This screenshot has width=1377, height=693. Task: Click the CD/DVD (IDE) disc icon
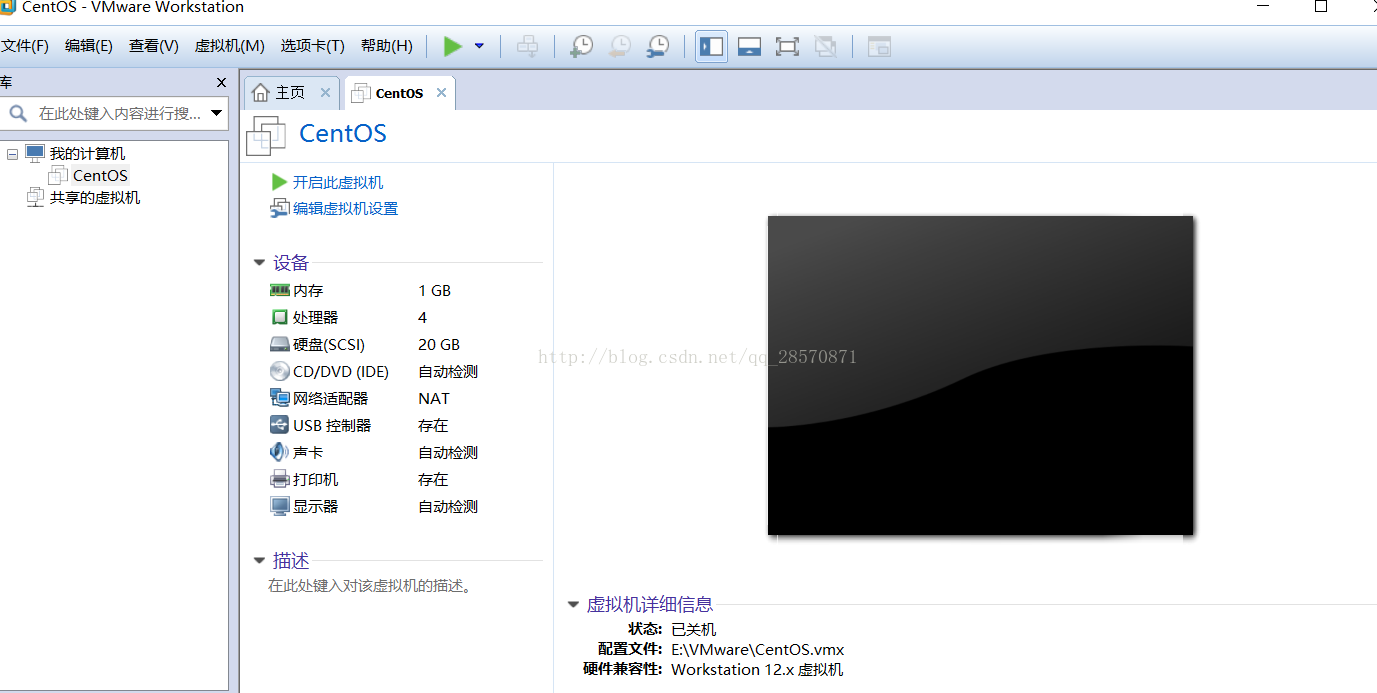point(279,371)
